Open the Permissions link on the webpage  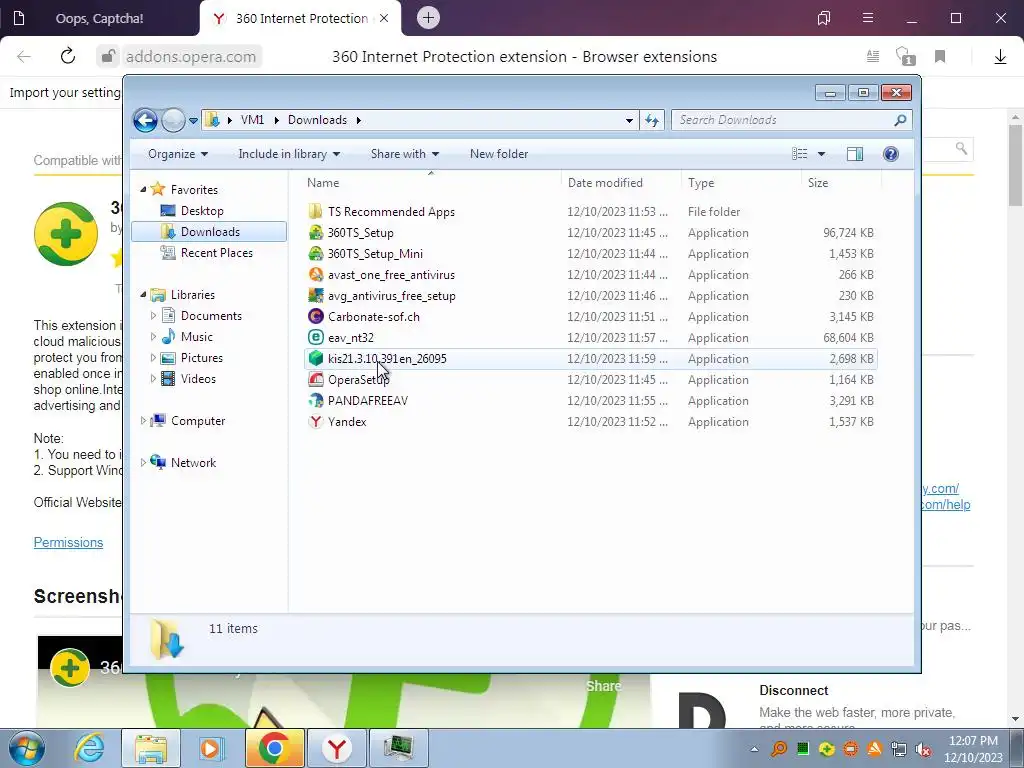(69, 543)
